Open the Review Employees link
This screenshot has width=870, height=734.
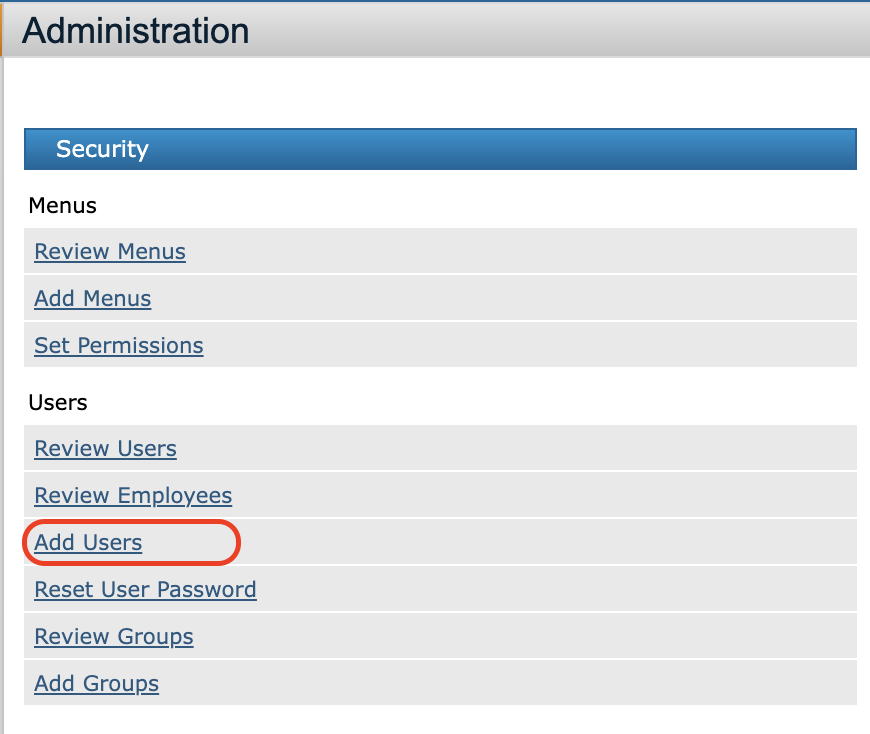pos(133,495)
